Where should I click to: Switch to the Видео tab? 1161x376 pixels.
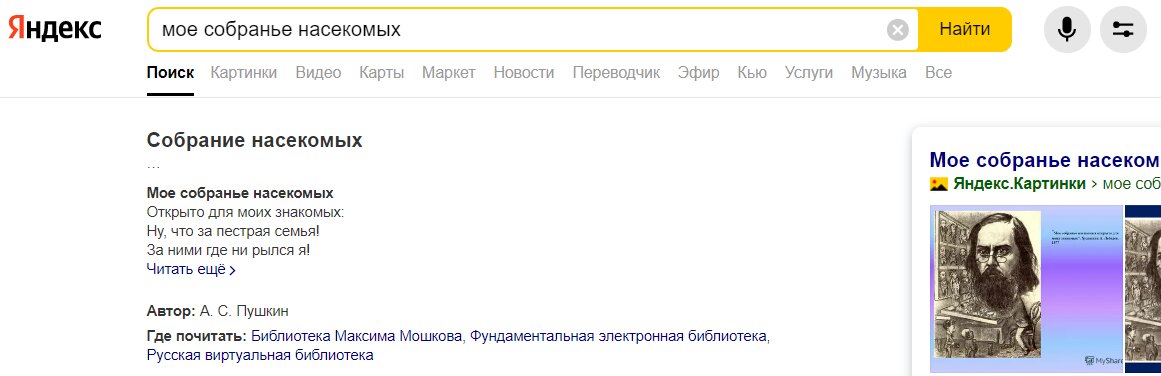pos(318,73)
